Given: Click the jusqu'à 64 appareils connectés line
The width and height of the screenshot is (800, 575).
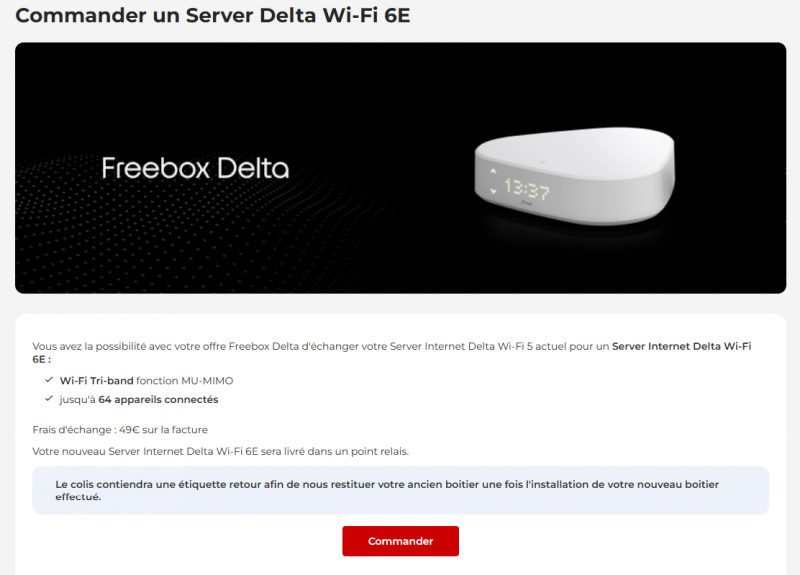Looking at the screenshot, I should point(139,399).
